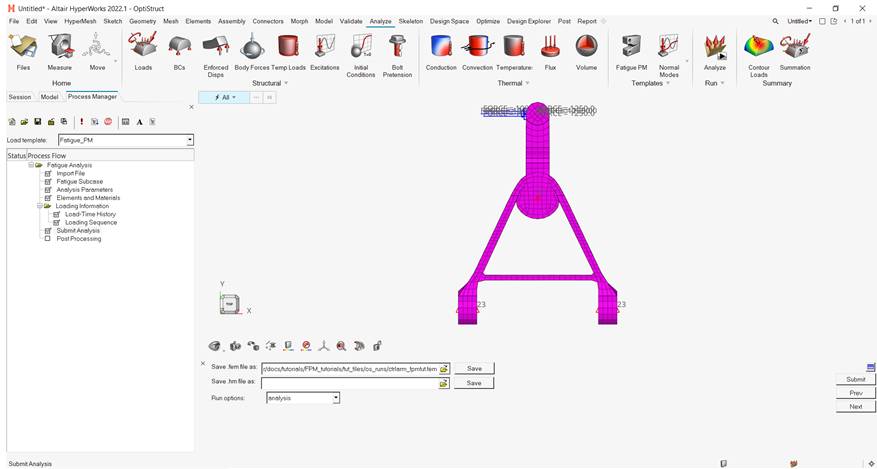Viewport: 877px width, 469px height.
Task: Open the Load template dropdown
Action: point(190,141)
